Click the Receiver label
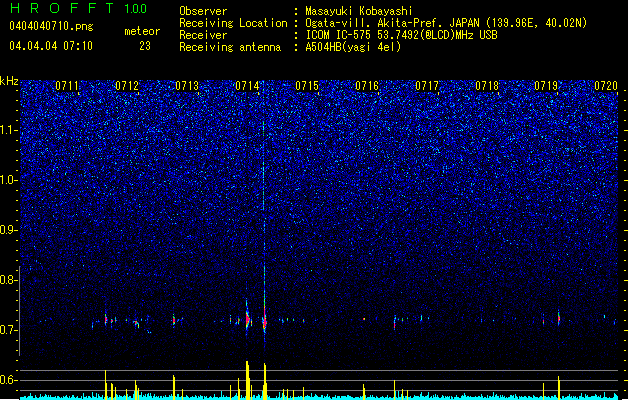The width and height of the screenshot is (629, 400). (x=203, y=35)
